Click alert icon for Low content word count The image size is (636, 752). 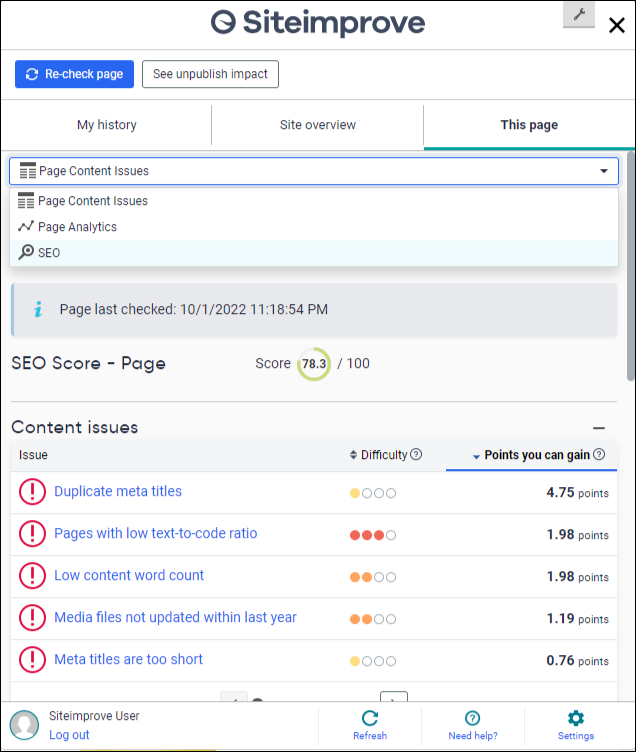(x=32, y=576)
